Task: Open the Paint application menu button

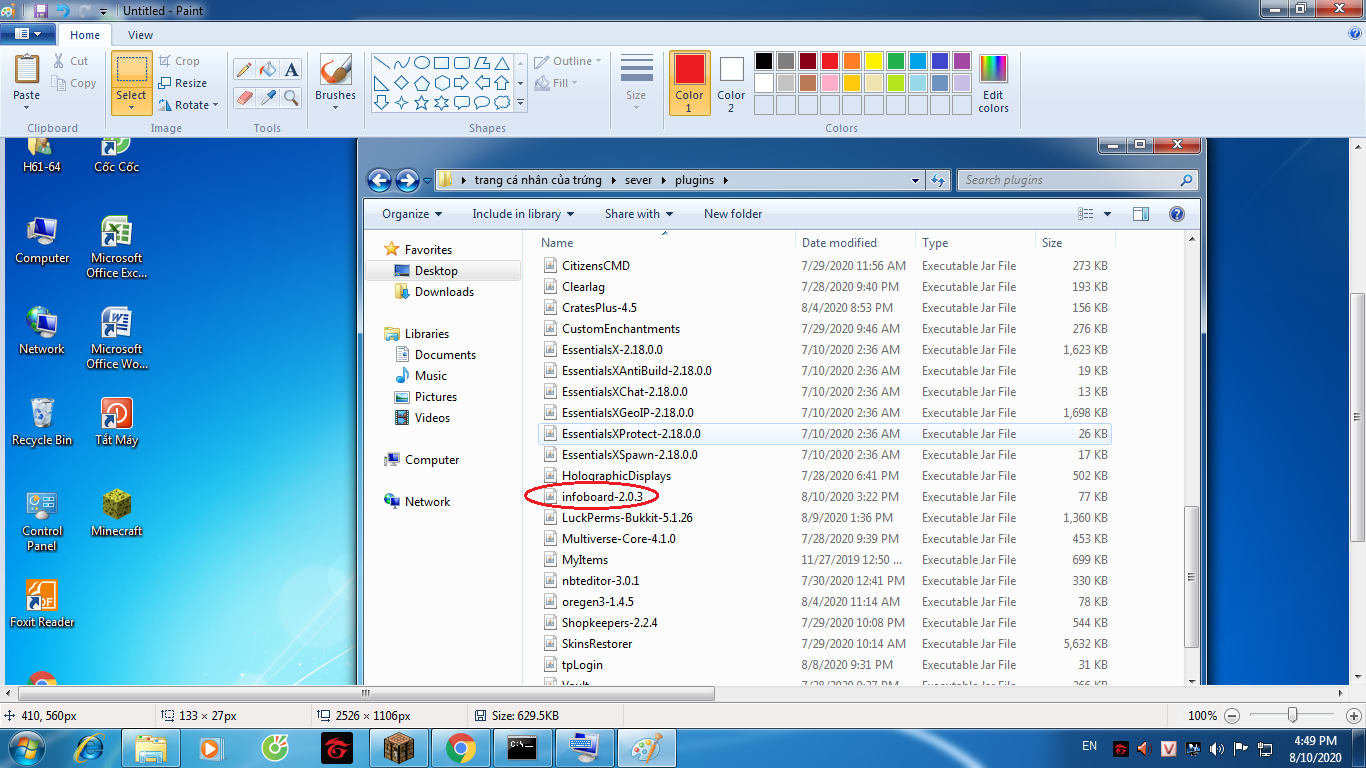Action: (28, 35)
